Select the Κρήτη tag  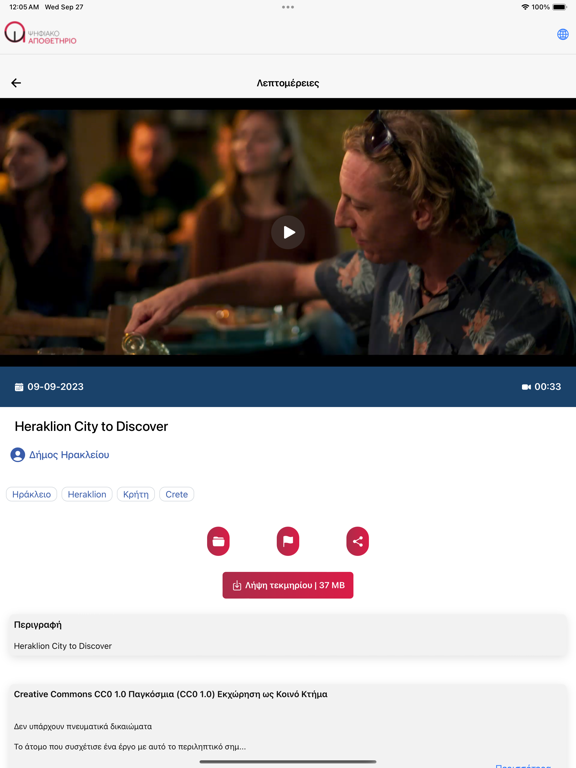pos(136,494)
